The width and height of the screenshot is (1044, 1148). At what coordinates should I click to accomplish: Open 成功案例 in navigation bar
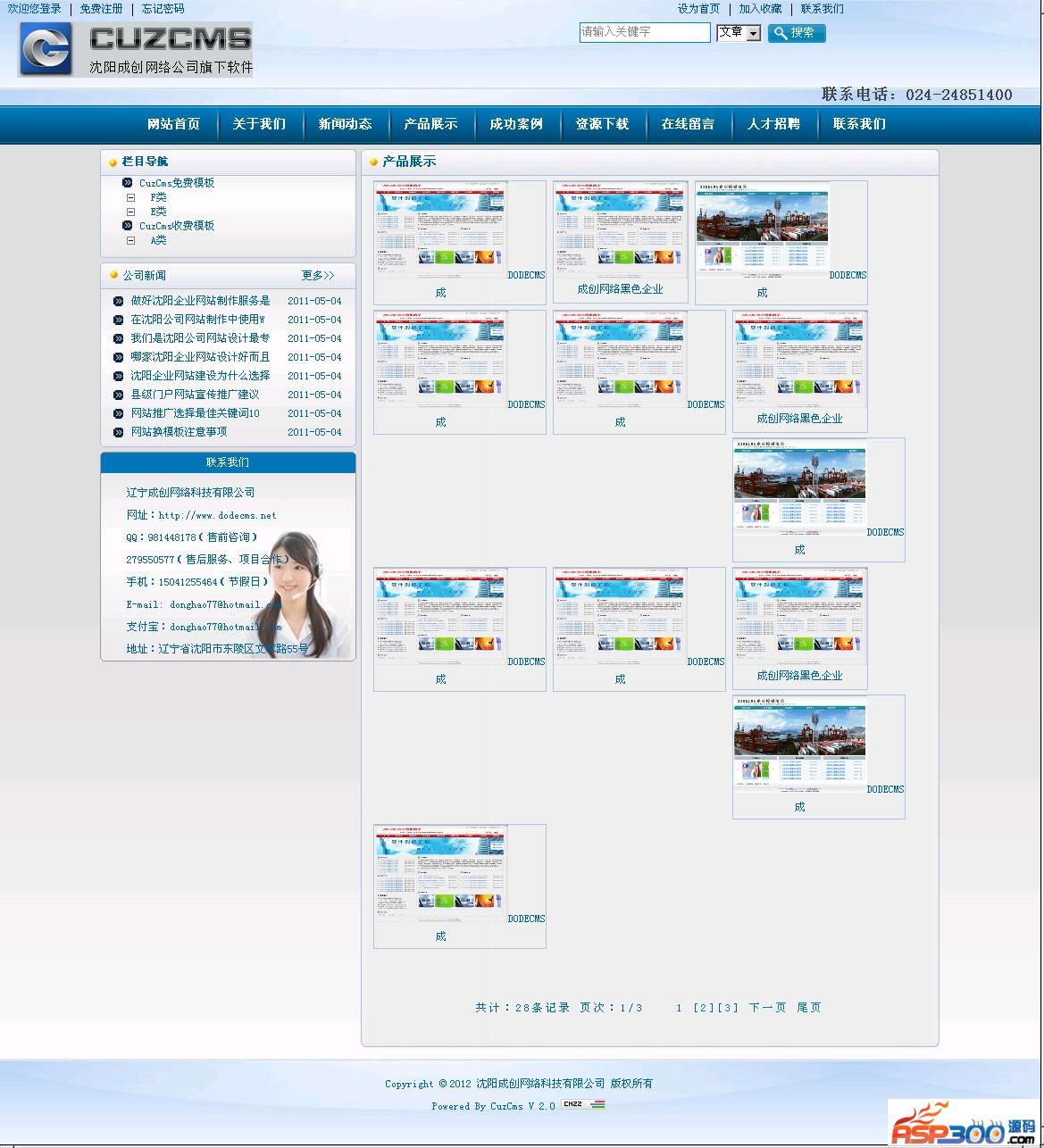click(x=517, y=124)
